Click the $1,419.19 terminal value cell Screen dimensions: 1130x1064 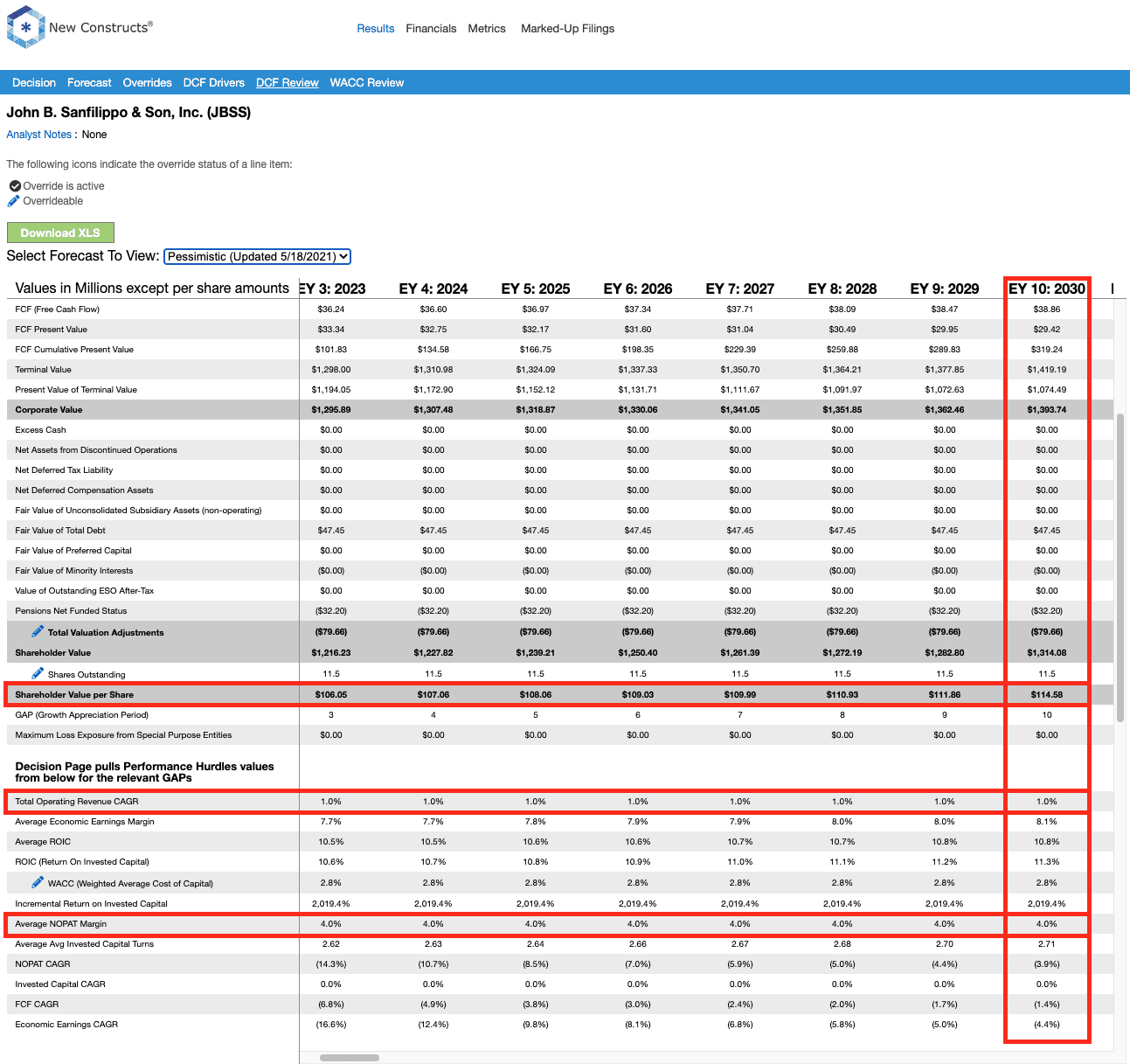click(1047, 370)
